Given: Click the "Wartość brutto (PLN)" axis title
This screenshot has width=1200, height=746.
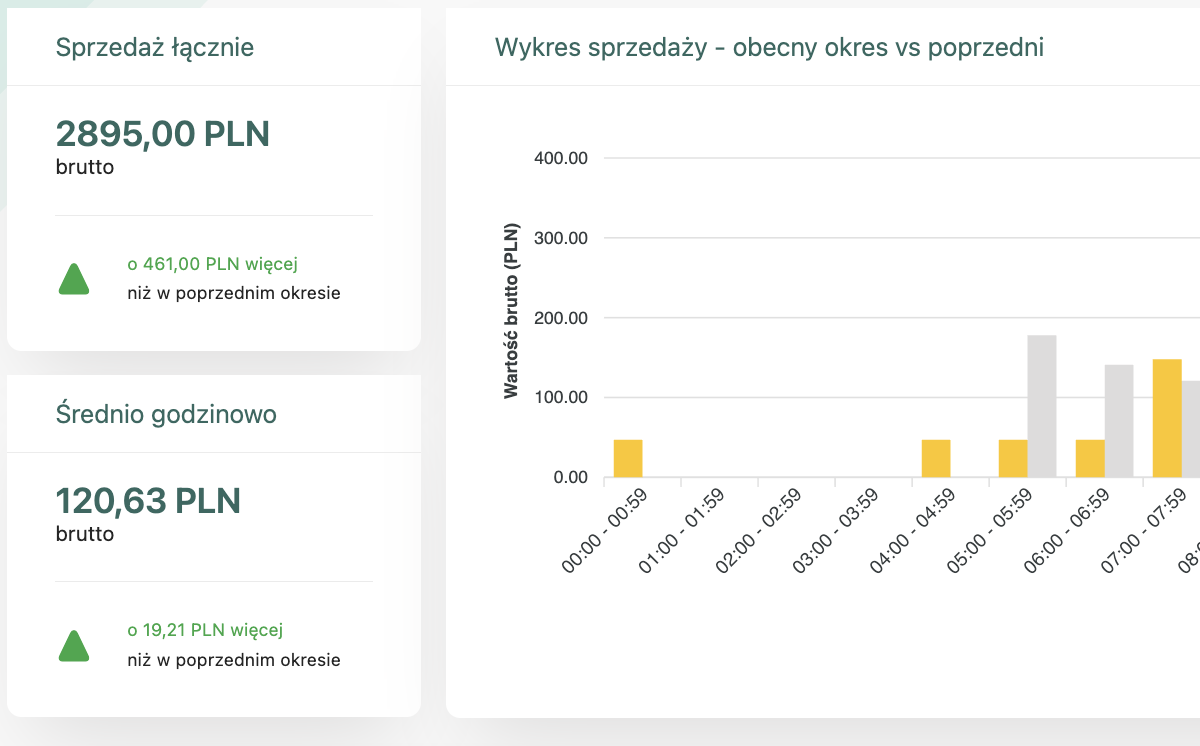Looking at the screenshot, I should [x=512, y=311].
